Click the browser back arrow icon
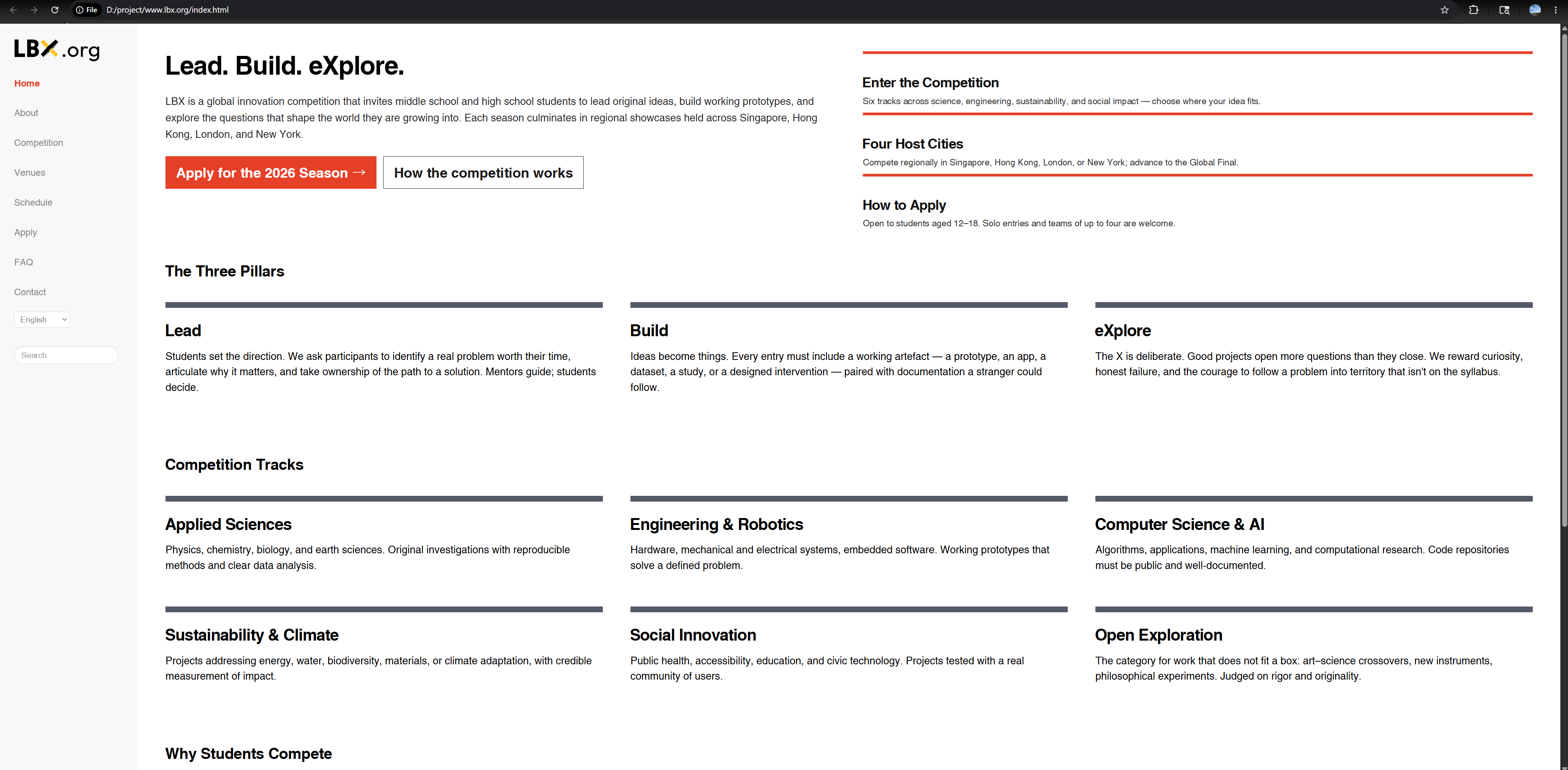1568x770 pixels. pos(13,10)
